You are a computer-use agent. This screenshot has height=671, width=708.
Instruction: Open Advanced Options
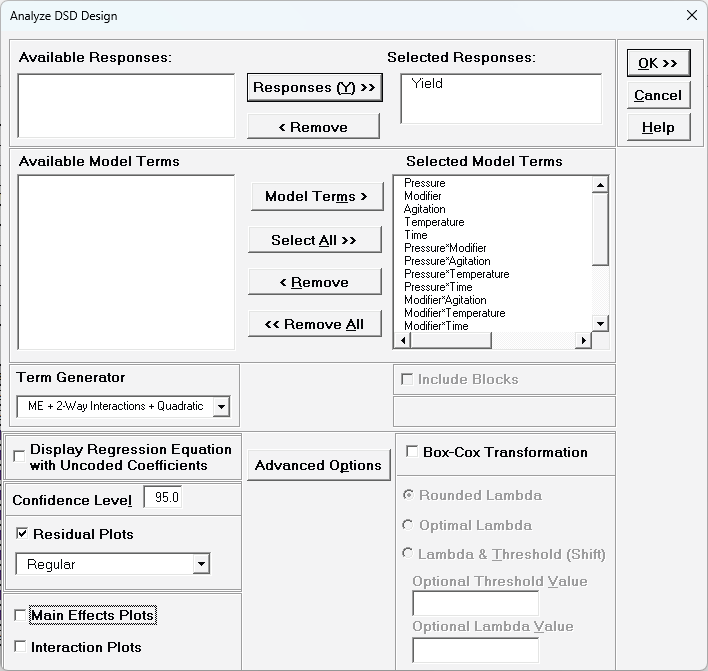[x=318, y=465]
